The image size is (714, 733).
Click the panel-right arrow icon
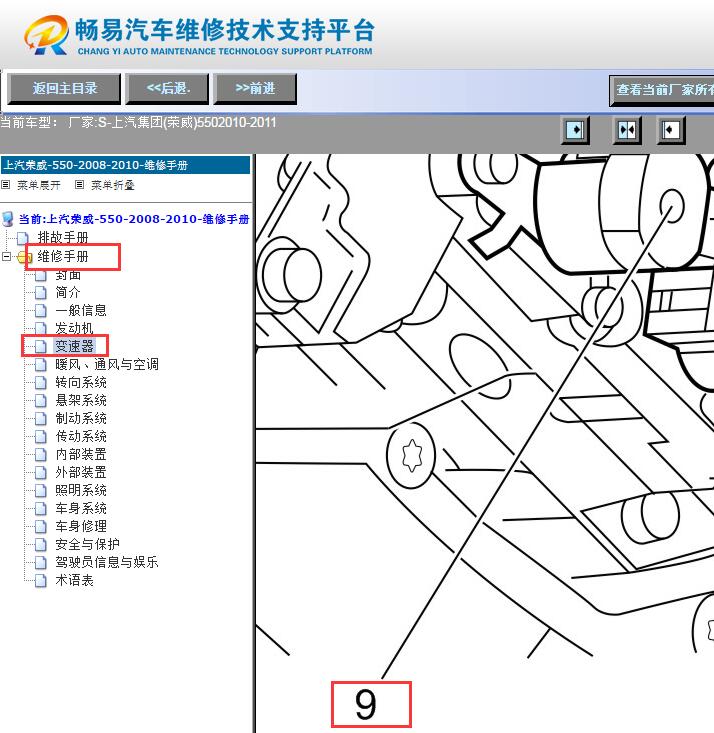(x=671, y=129)
